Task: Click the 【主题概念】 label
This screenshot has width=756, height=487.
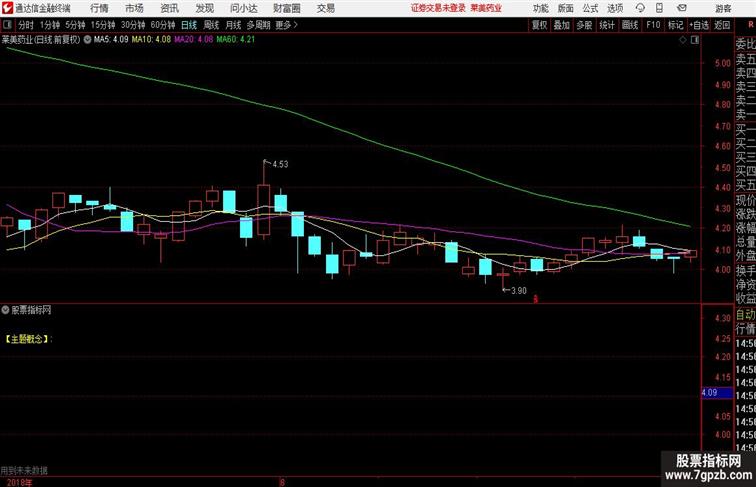Action: [x=27, y=339]
